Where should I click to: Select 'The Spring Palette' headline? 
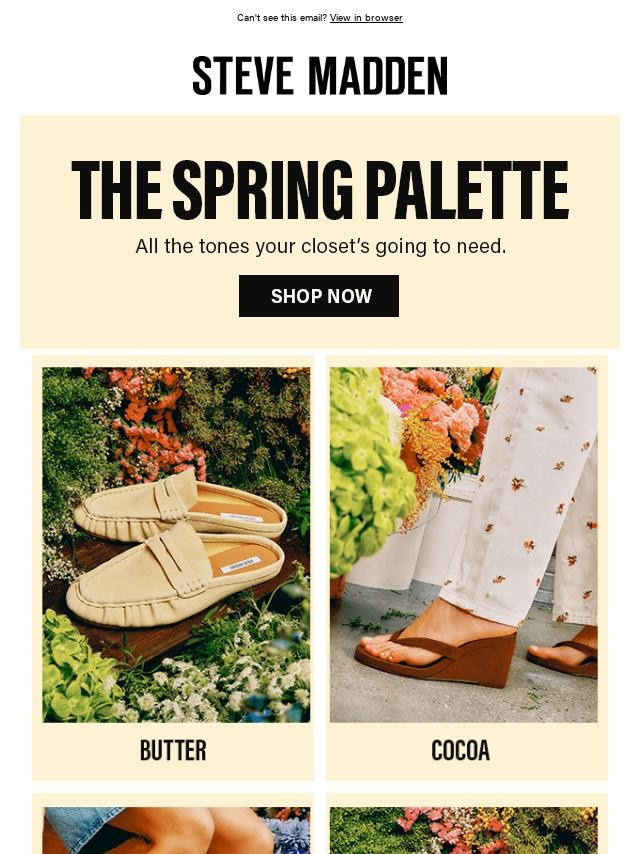tap(320, 190)
